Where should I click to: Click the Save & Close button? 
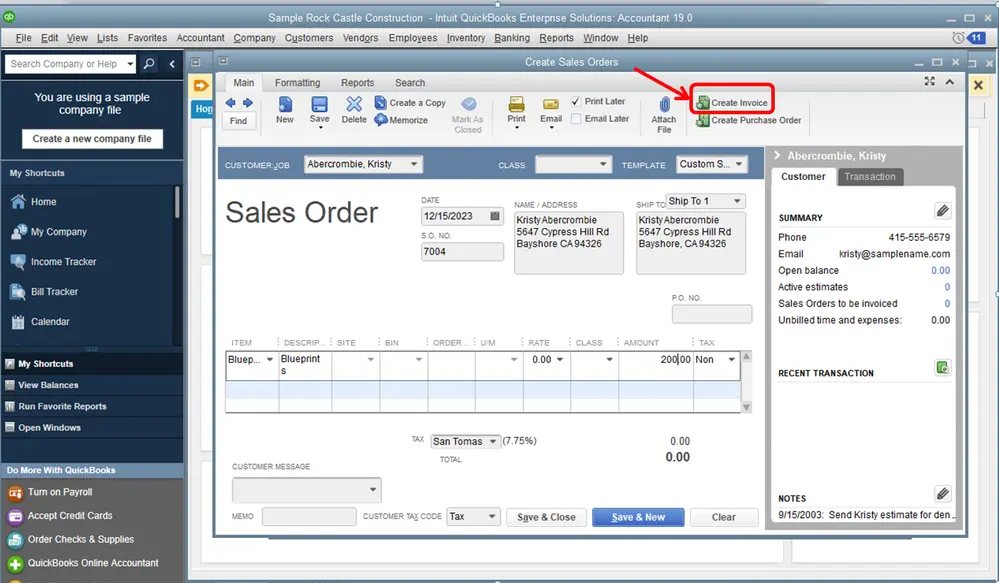coord(548,517)
